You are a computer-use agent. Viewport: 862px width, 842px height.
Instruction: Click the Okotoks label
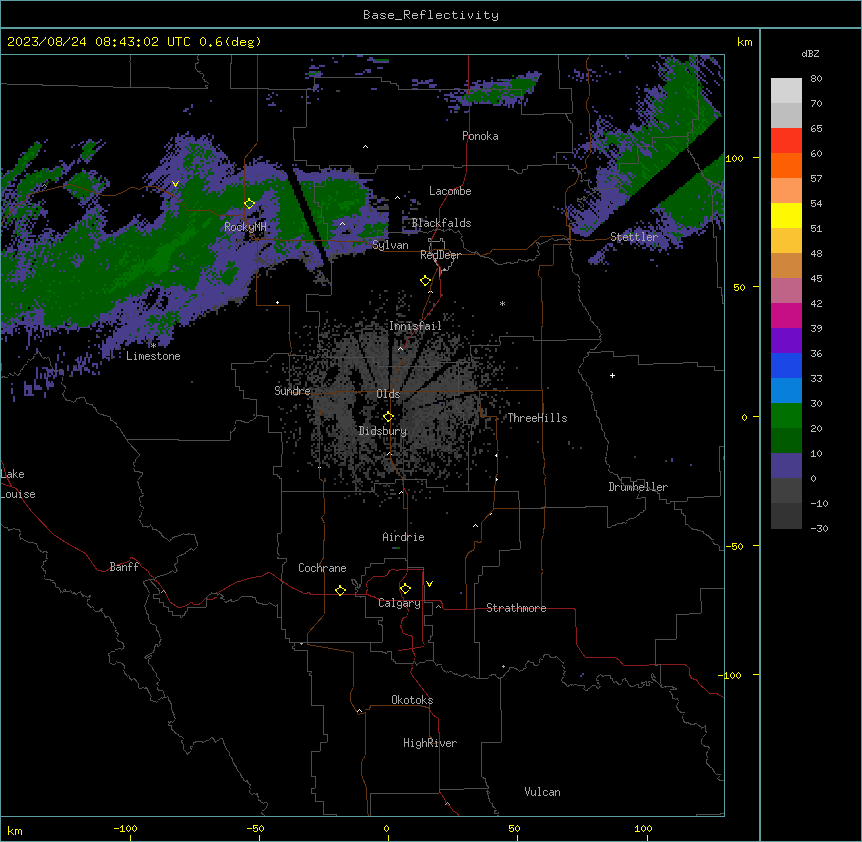[412, 700]
